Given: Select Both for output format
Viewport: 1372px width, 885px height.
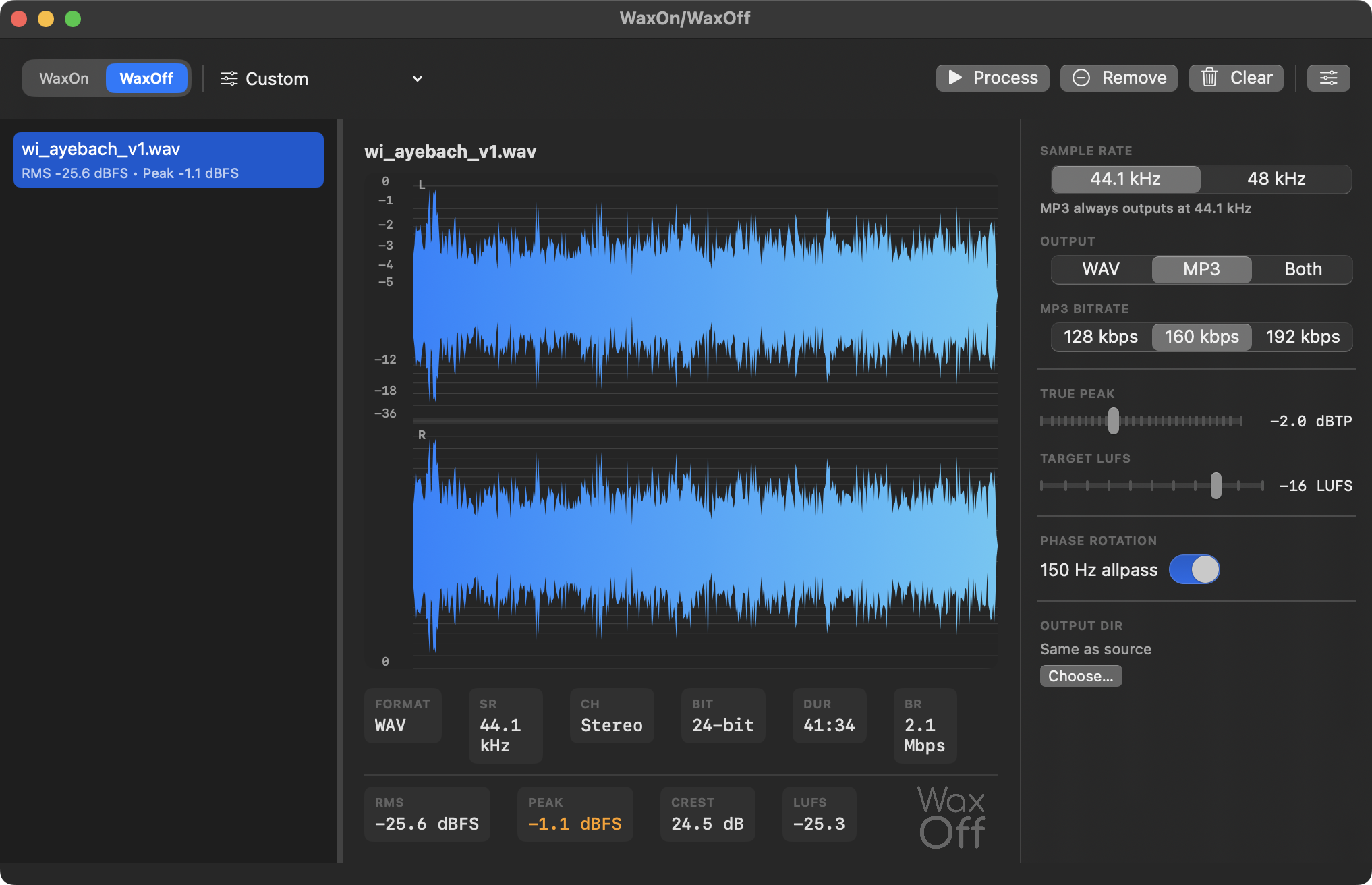Looking at the screenshot, I should click(1303, 269).
